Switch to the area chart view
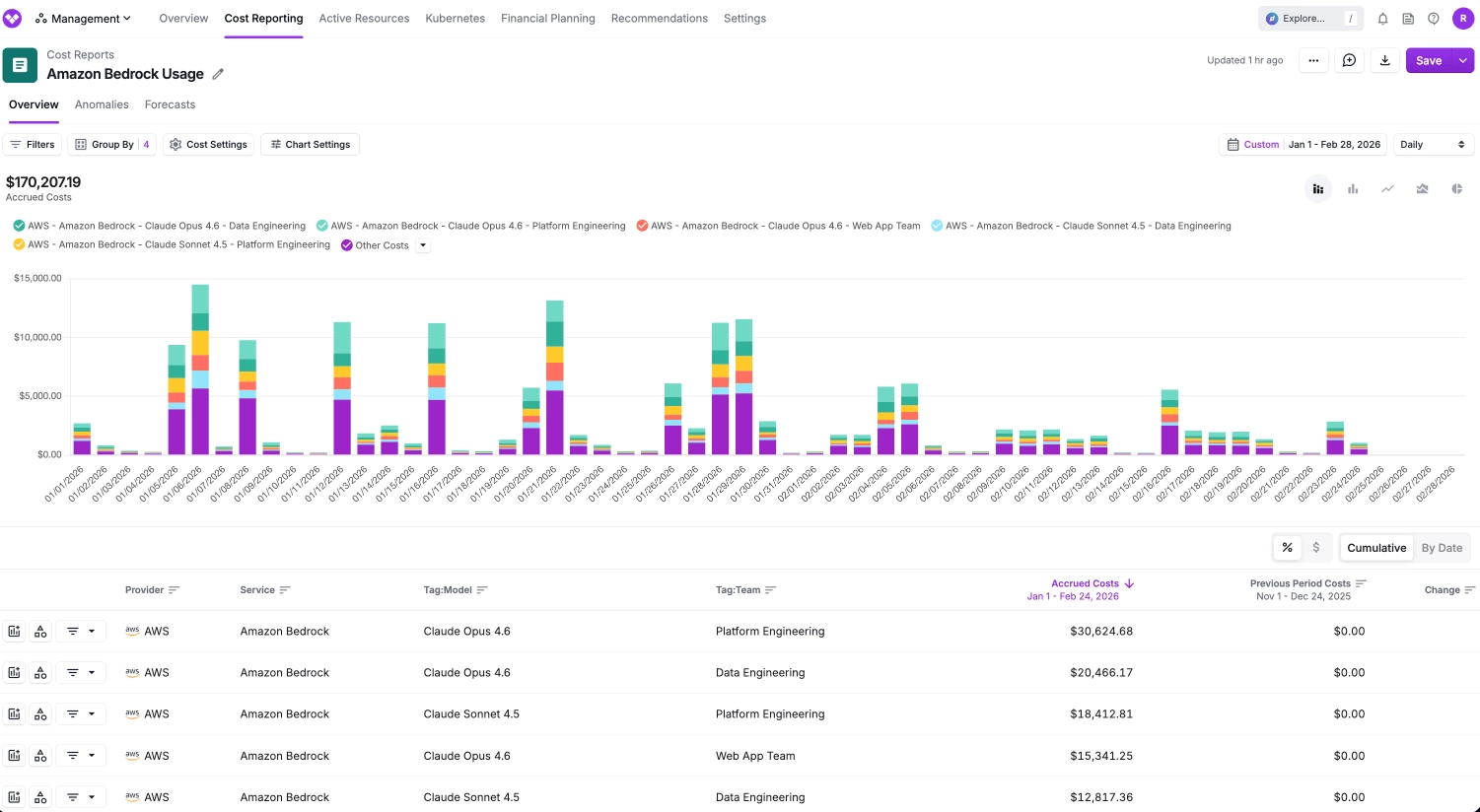Screen dimensions: 1480x812 click(1422, 188)
